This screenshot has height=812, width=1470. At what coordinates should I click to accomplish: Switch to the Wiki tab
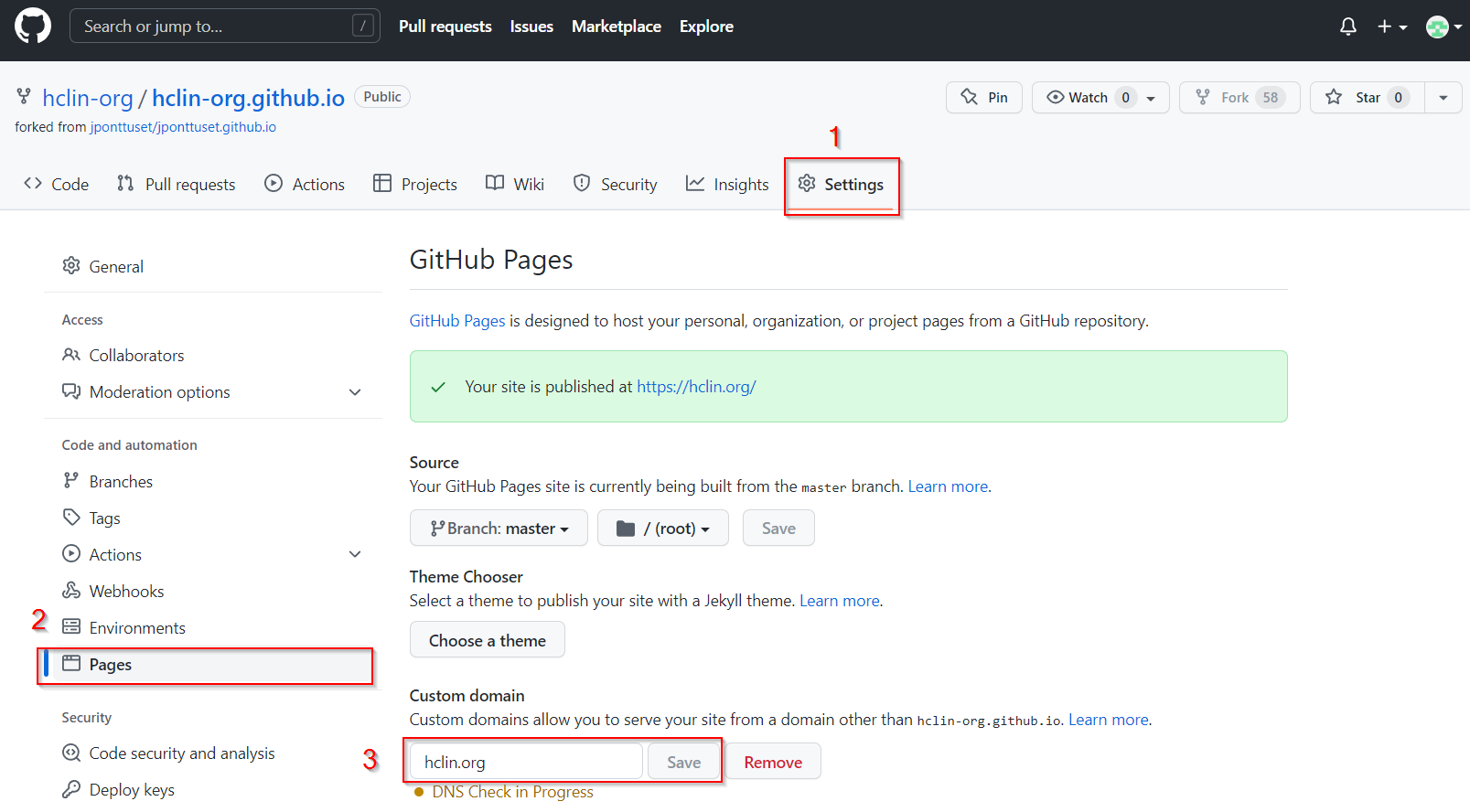tap(515, 184)
